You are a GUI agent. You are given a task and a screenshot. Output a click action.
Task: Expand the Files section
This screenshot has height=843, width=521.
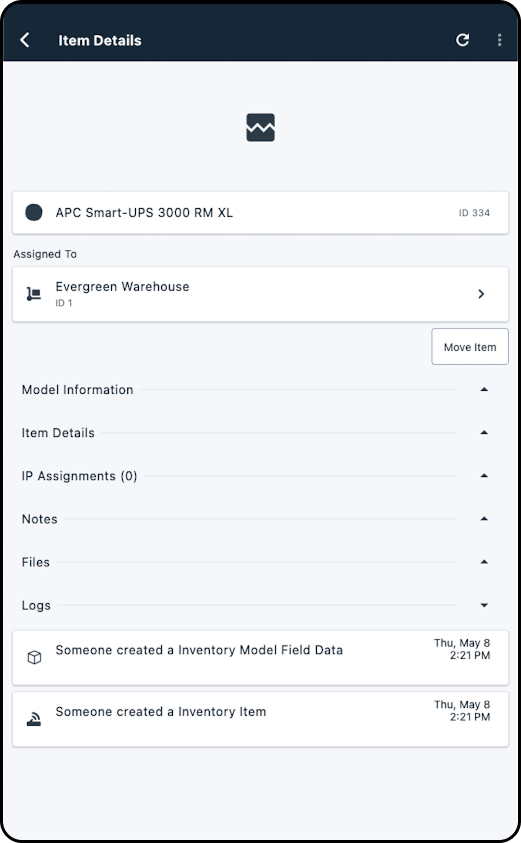pyautogui.click(x=484, y=562)
